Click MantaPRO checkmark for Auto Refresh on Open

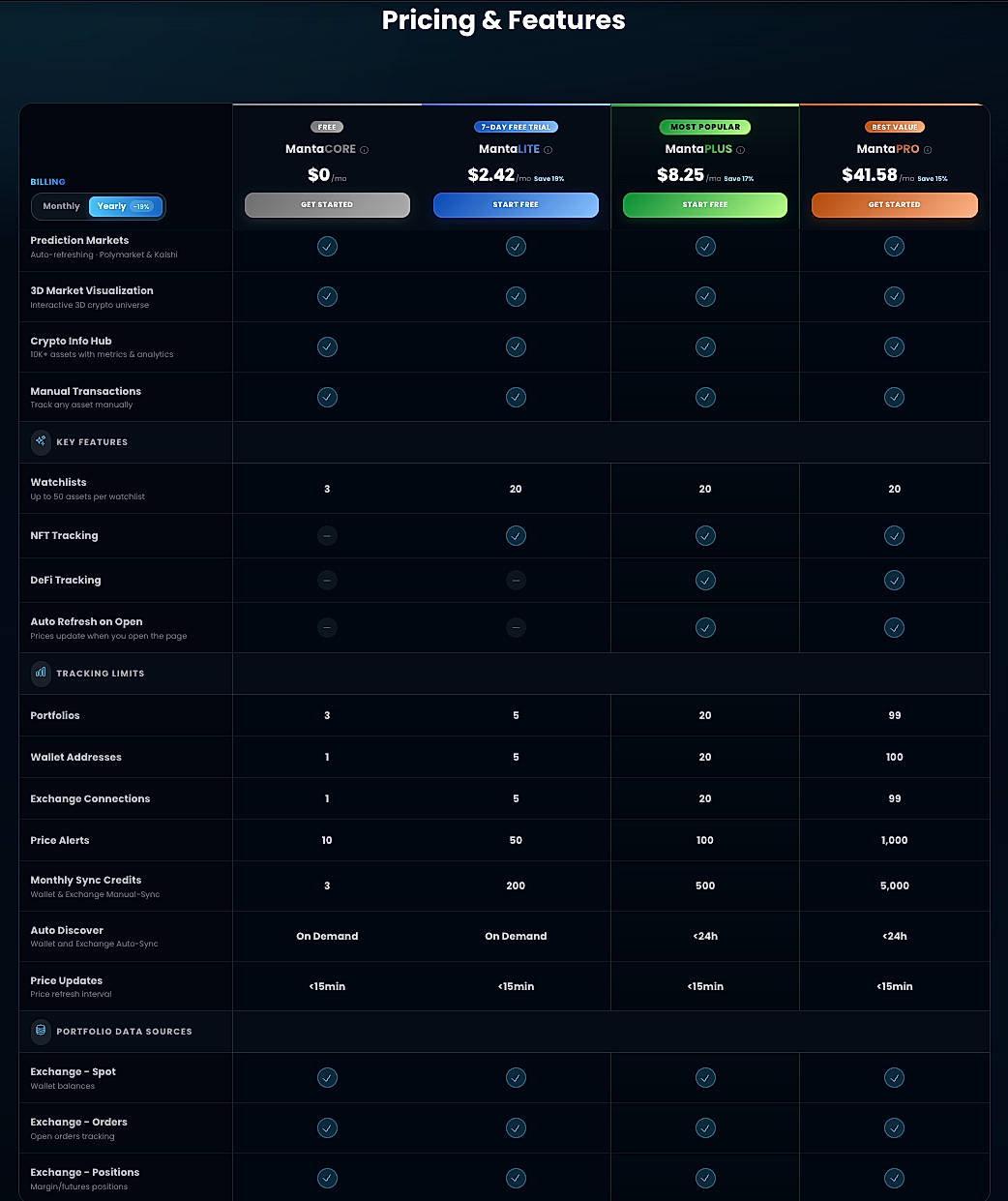click(x=895, y=628)
